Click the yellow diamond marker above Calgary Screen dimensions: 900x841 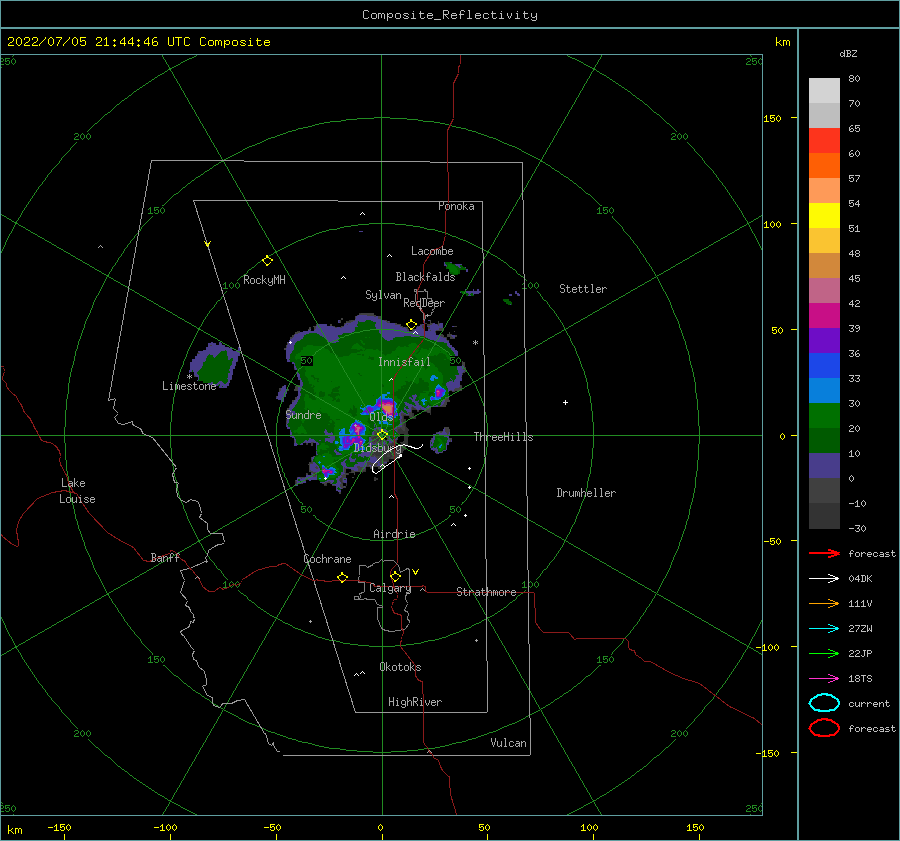click(x=395, y=576)
